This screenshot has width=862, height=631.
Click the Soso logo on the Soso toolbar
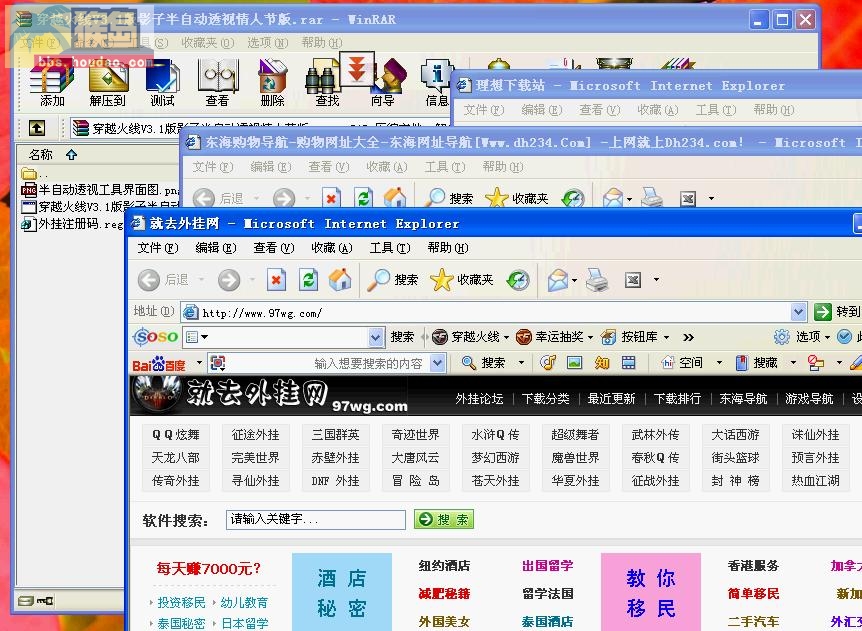pyautogui.click(x=156, y=336)
